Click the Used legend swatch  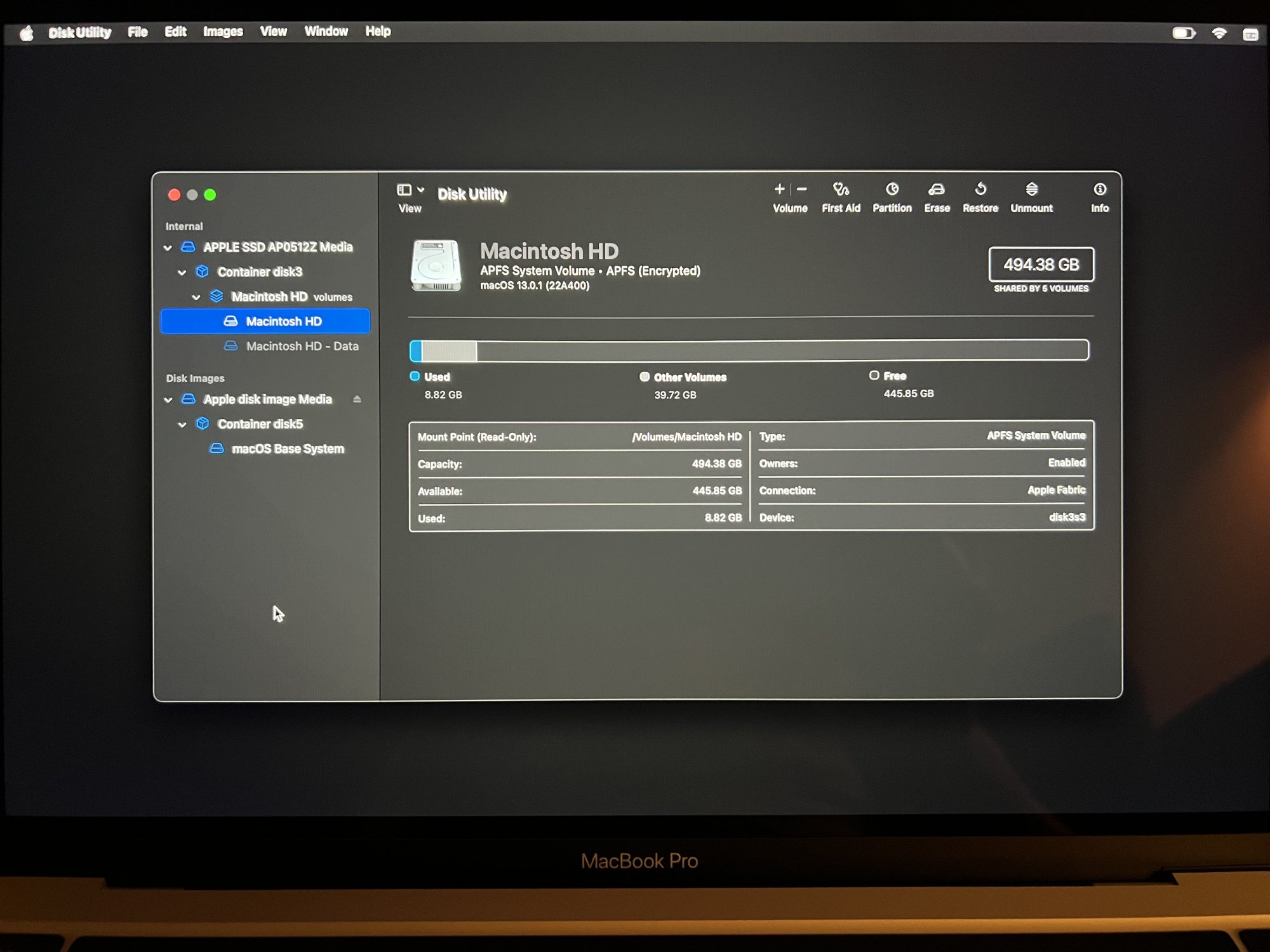pos(415,376)
